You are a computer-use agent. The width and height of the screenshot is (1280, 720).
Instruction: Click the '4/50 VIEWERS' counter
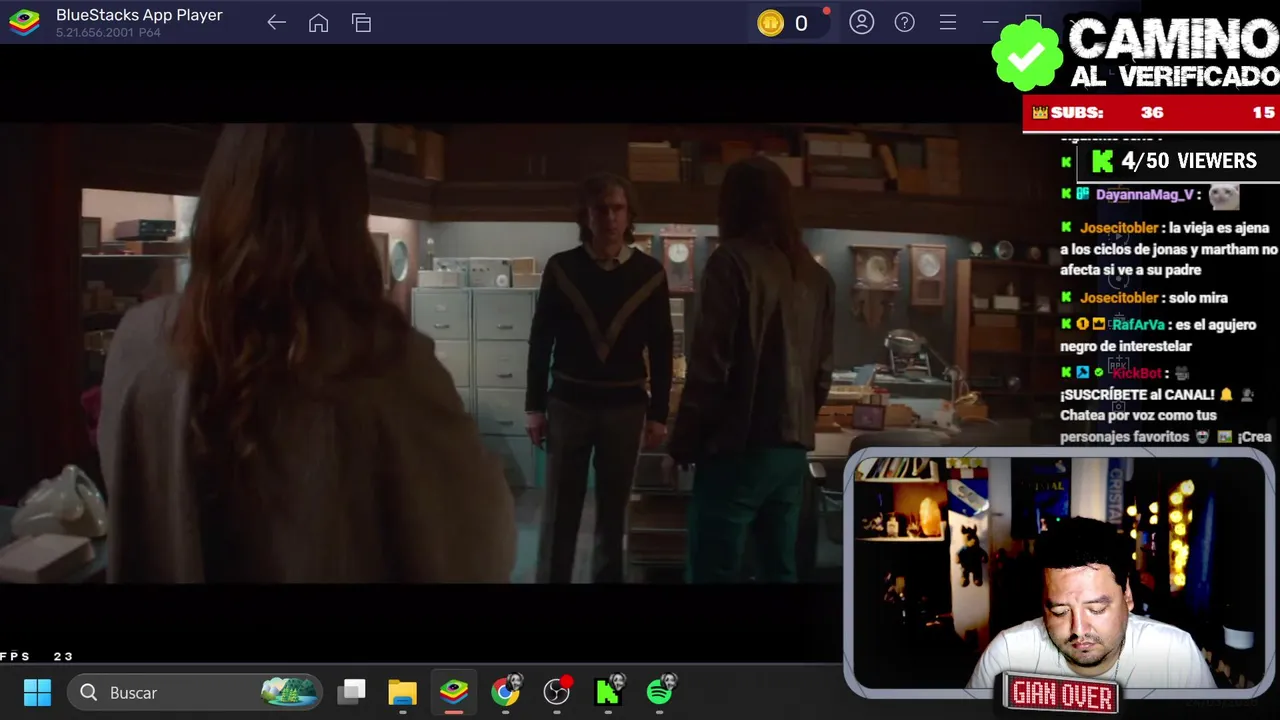tap(1176, 161)
